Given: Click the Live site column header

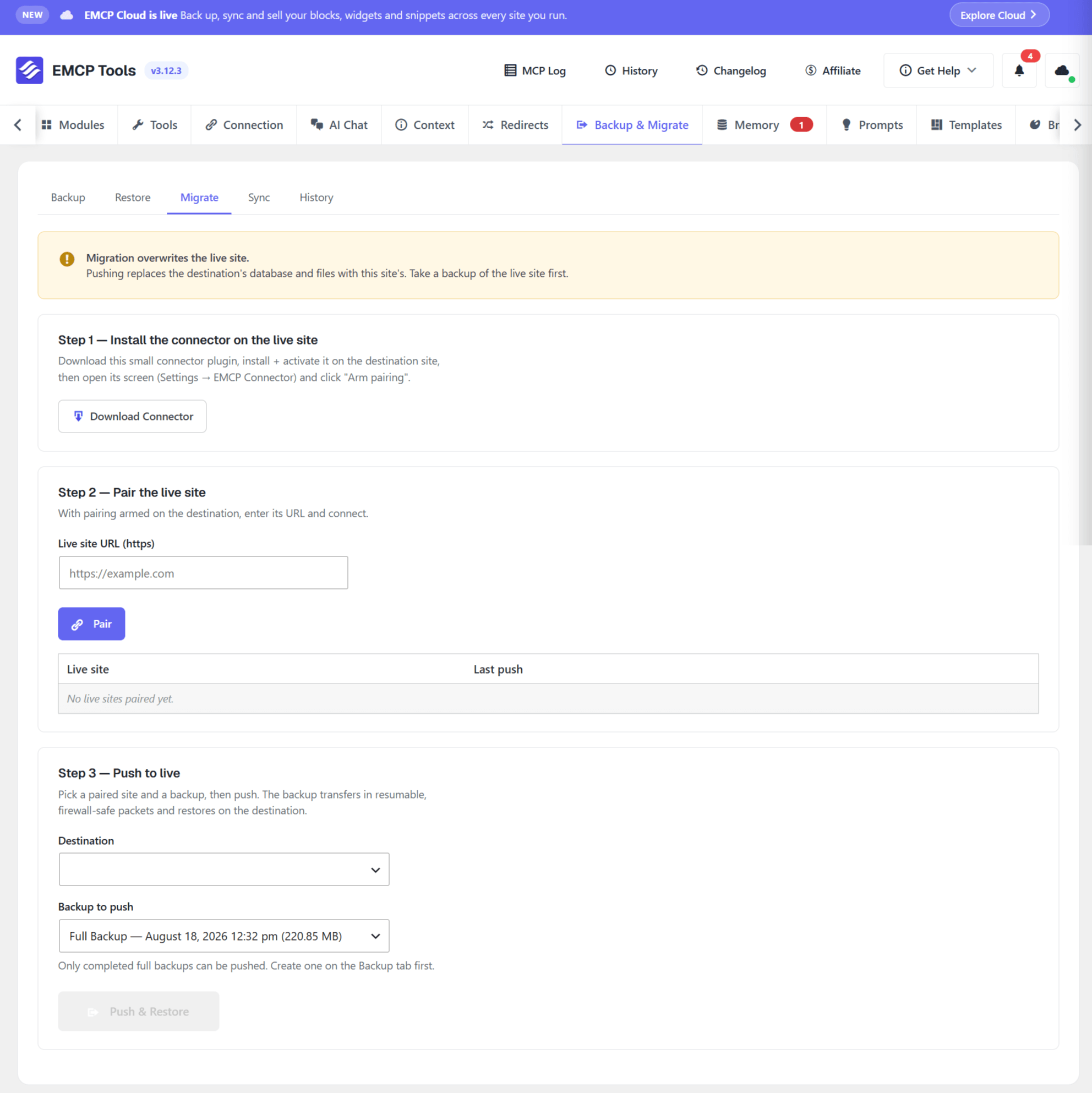Looking at the screenshot, I should click(x=88, y=669).
